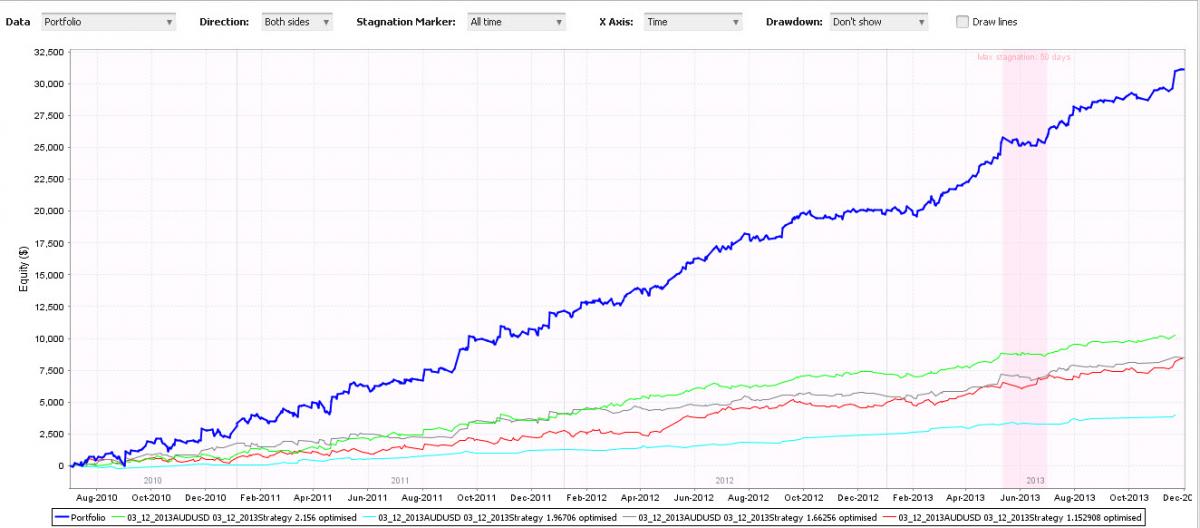The height and width of the screenshot is (528, 1200).
Task: Click the Draw lines label text
Action: click(995, 22)
